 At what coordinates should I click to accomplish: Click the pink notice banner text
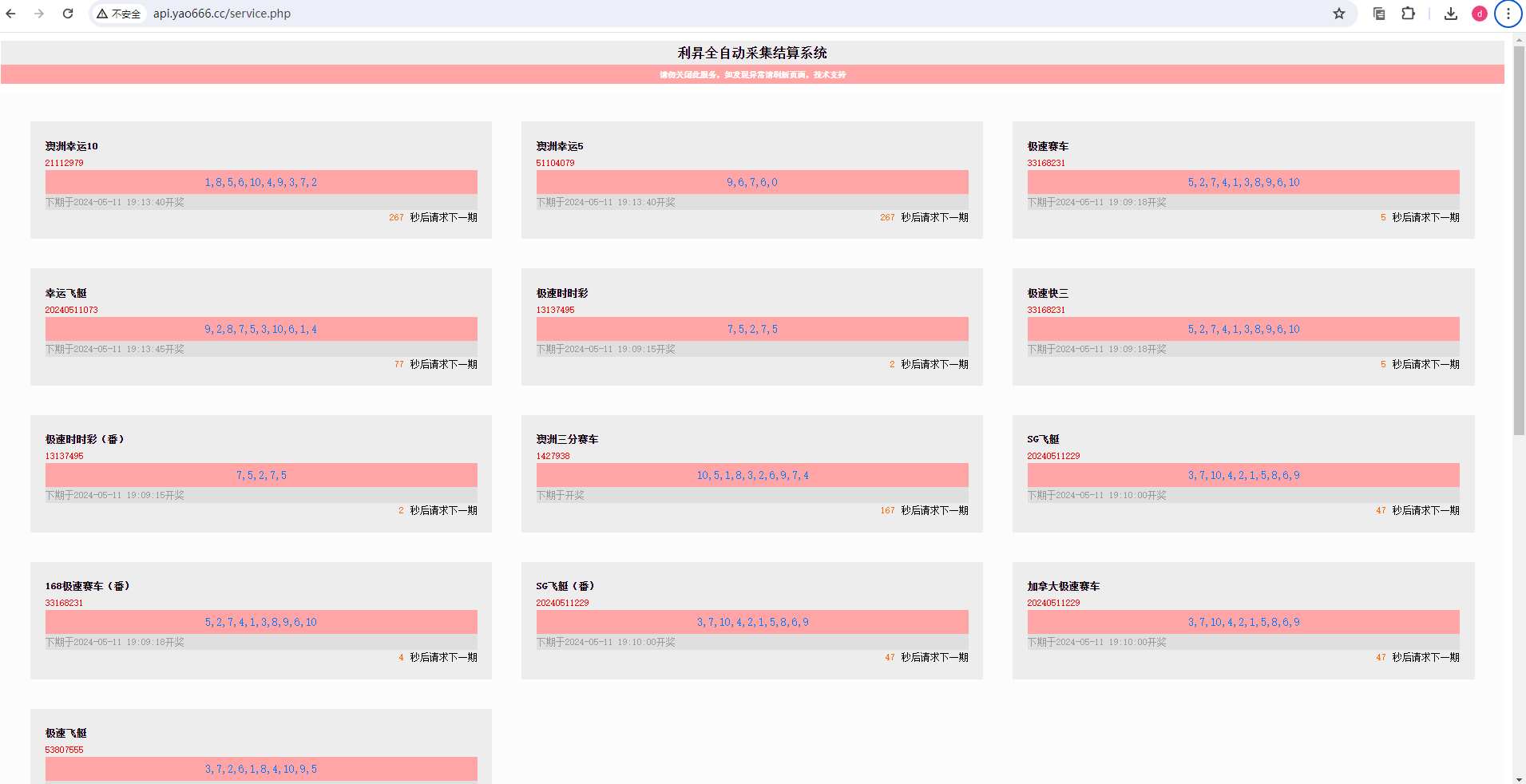click(x=752, y=75)
